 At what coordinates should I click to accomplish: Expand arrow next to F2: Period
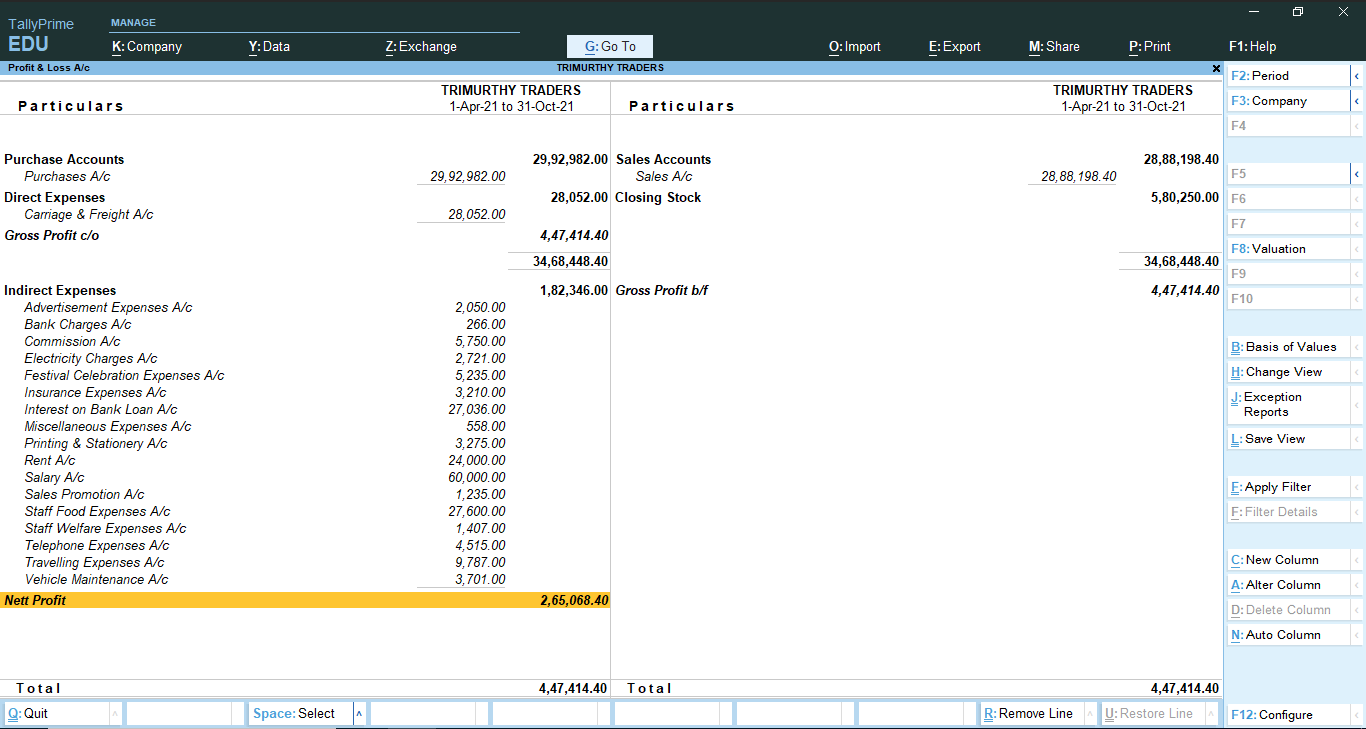tap(1357, 76)
